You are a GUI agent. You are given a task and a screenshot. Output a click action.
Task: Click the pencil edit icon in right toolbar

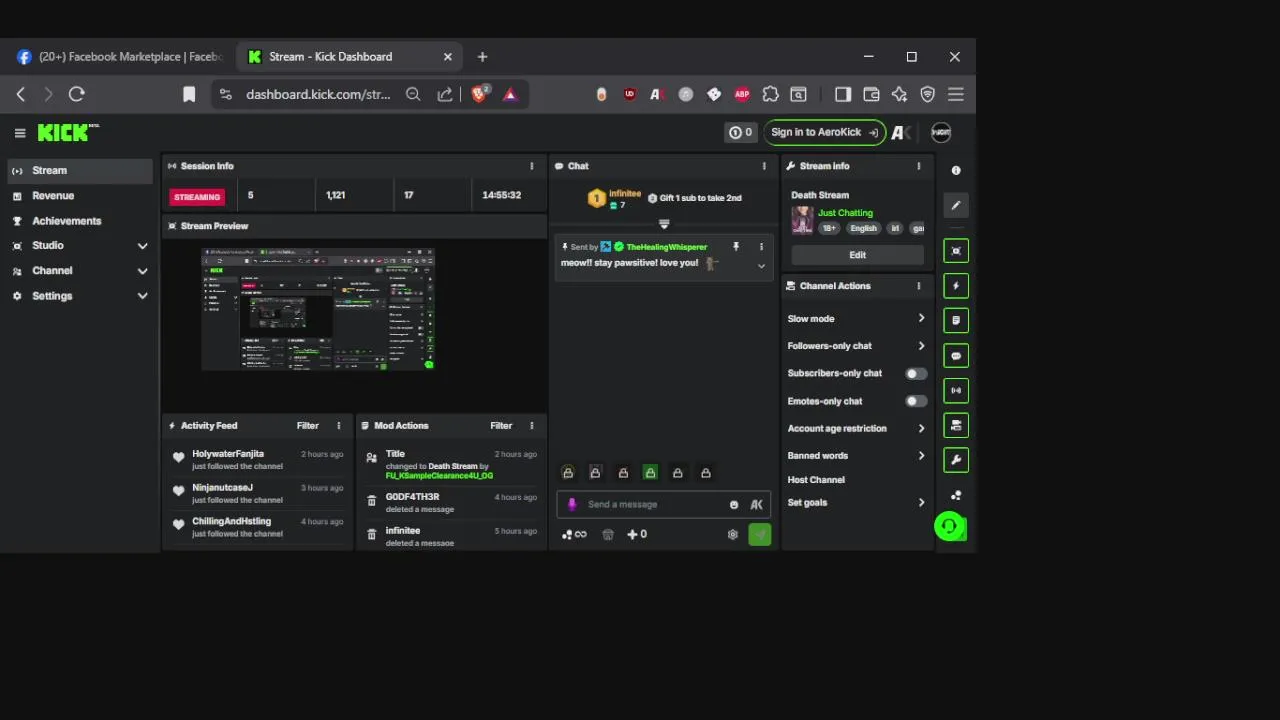click(x=956, y=206)
